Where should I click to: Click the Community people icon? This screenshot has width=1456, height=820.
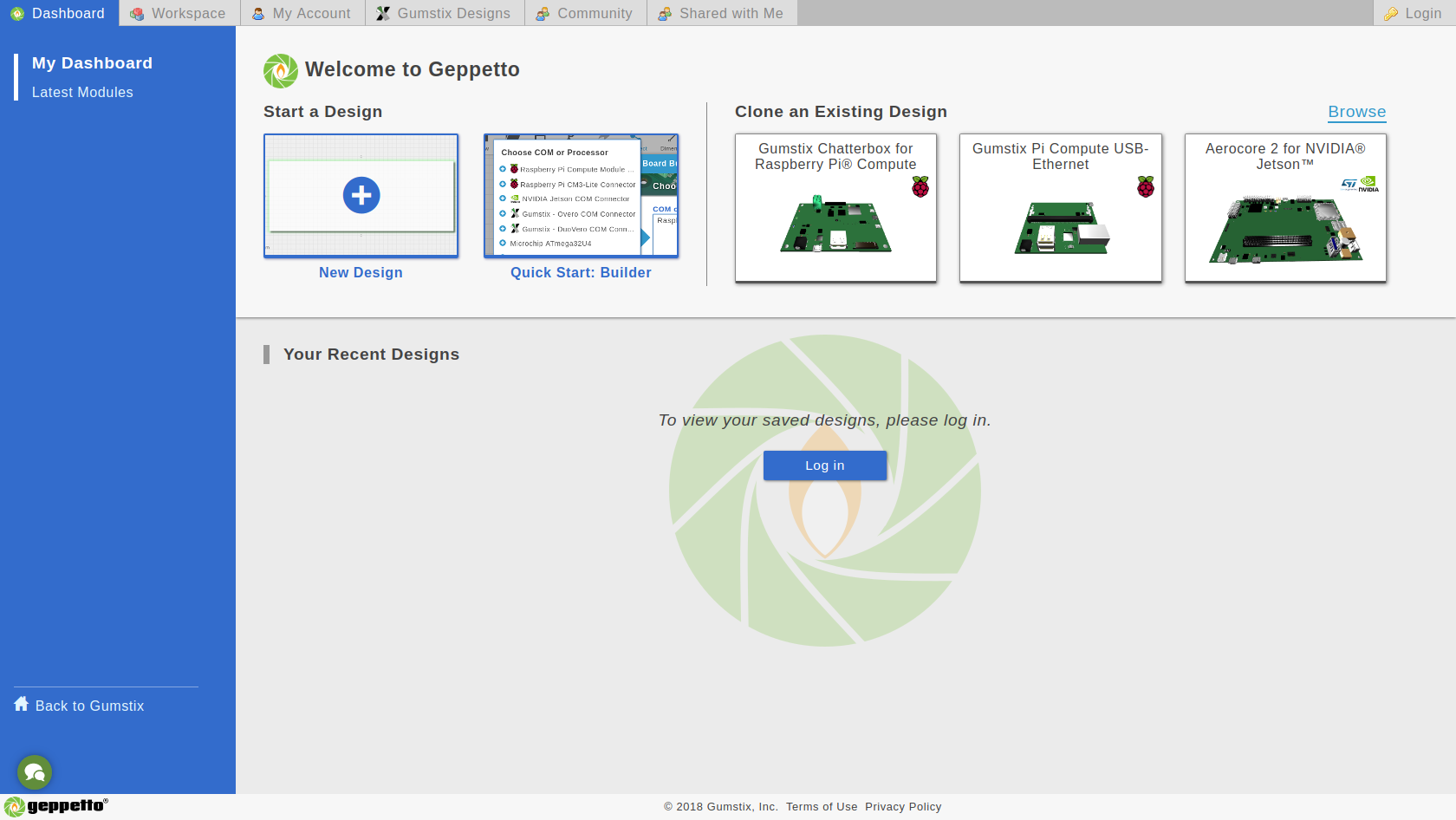tap(543, 14)
